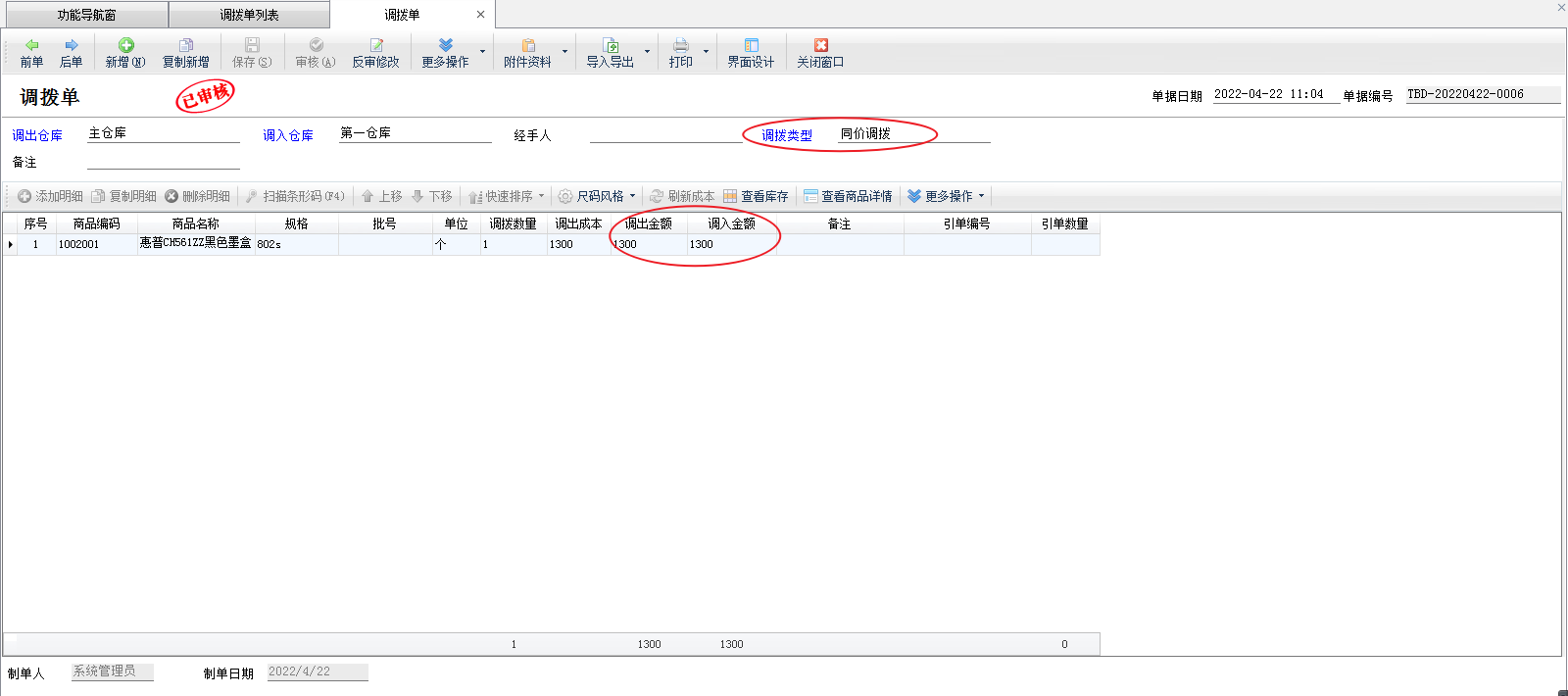Switch to the 调拨单列表 tab
The height and width of the screenshot is (696, 1568).
click(x=249, y=15)
